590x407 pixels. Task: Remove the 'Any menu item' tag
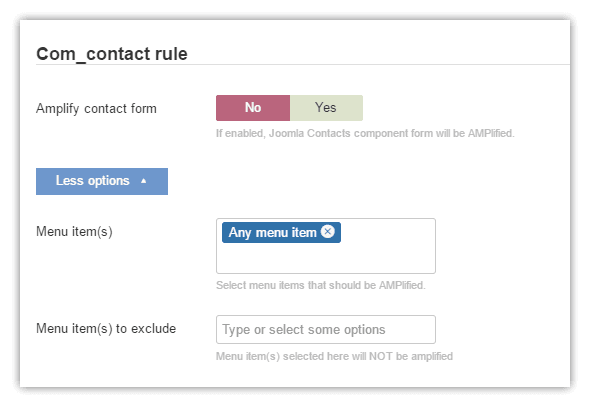tap(327, 231)
